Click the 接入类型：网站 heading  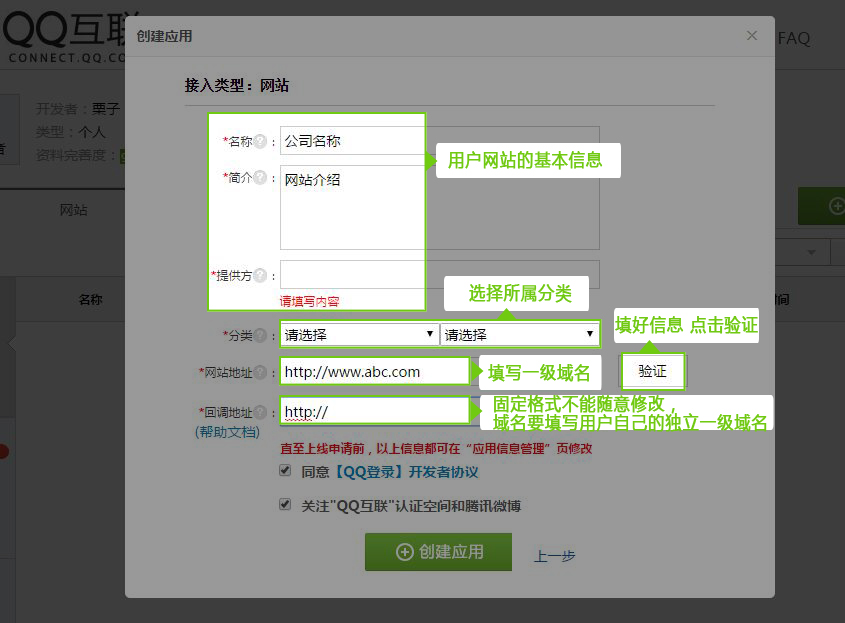[237, 85]
